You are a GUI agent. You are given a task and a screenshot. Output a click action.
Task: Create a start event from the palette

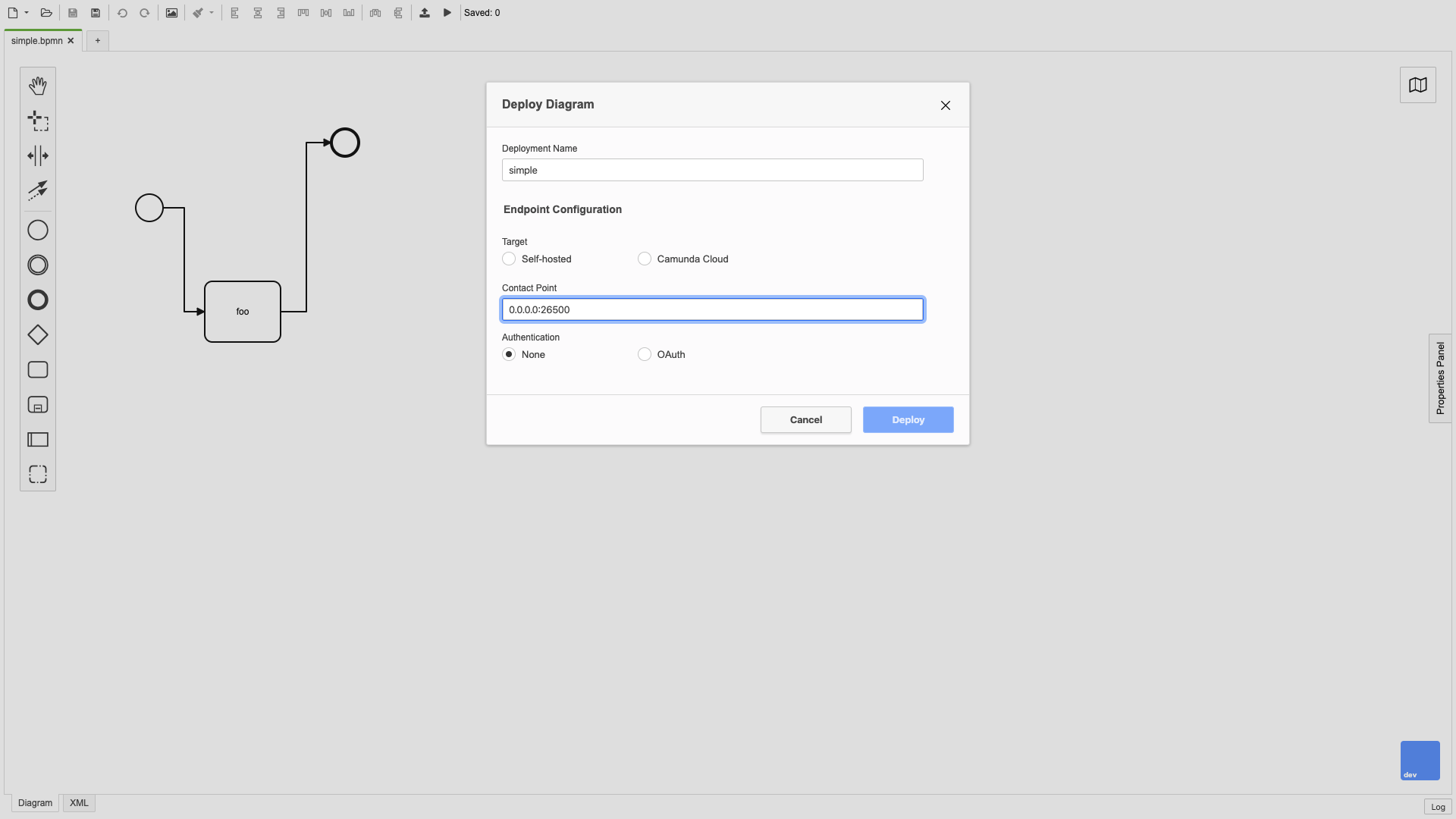click(x=38, y=230)
